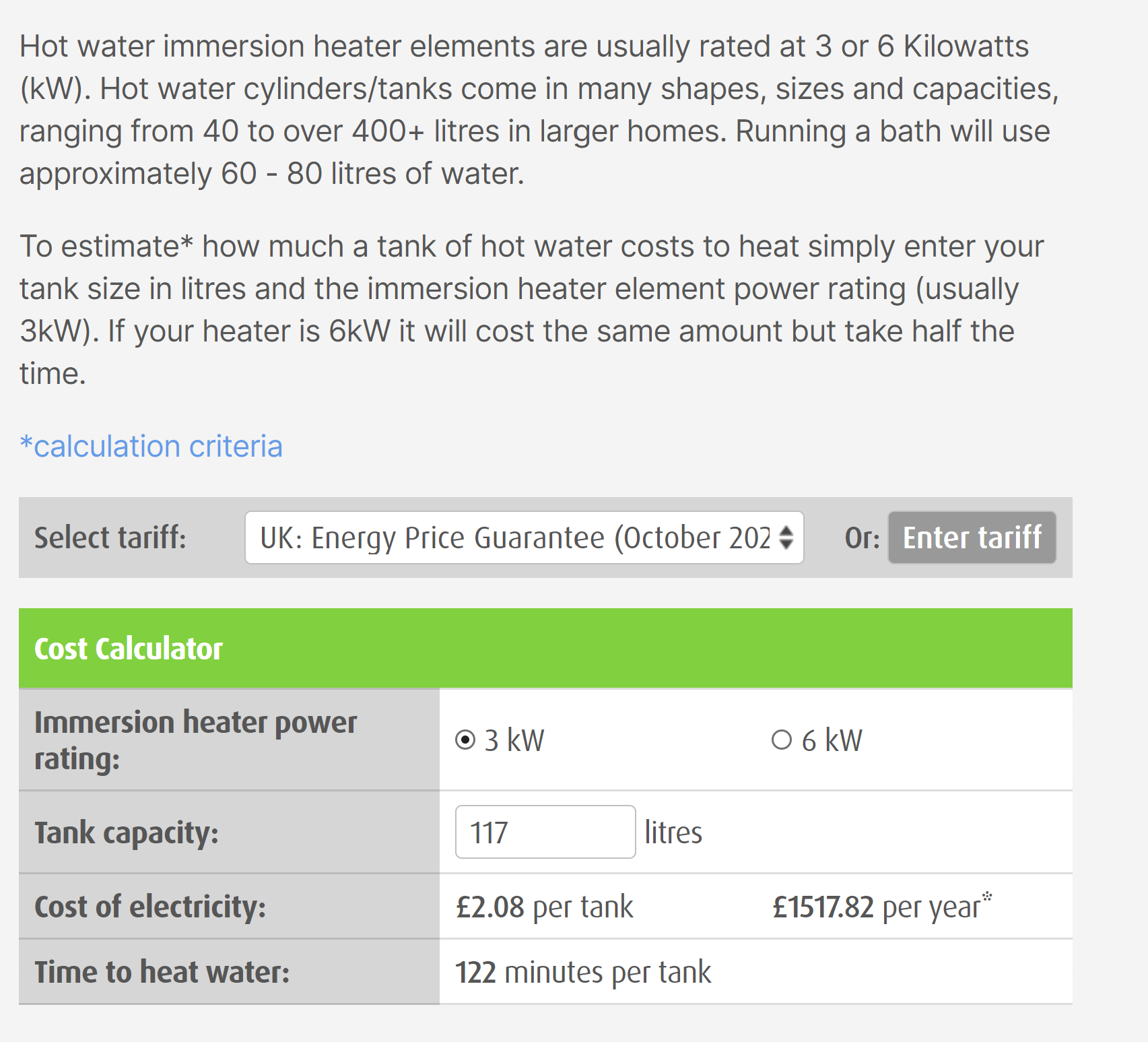This screenshot has width=1148, height=1042.
Task: Click the Select tariff label
Action: pyautogui.click(x=110, y=538)
